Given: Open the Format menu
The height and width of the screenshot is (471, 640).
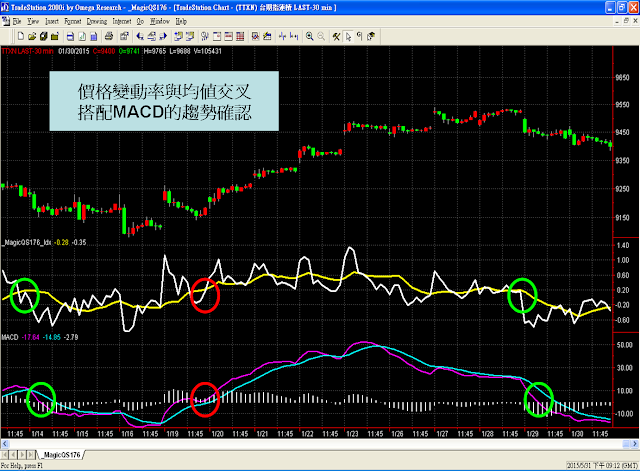Looking at the screenshot, I should 73,21.
